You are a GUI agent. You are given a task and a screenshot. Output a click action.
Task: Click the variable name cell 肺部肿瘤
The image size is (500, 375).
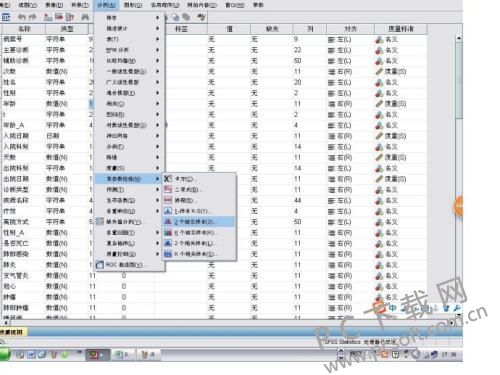tap(24, 308)
